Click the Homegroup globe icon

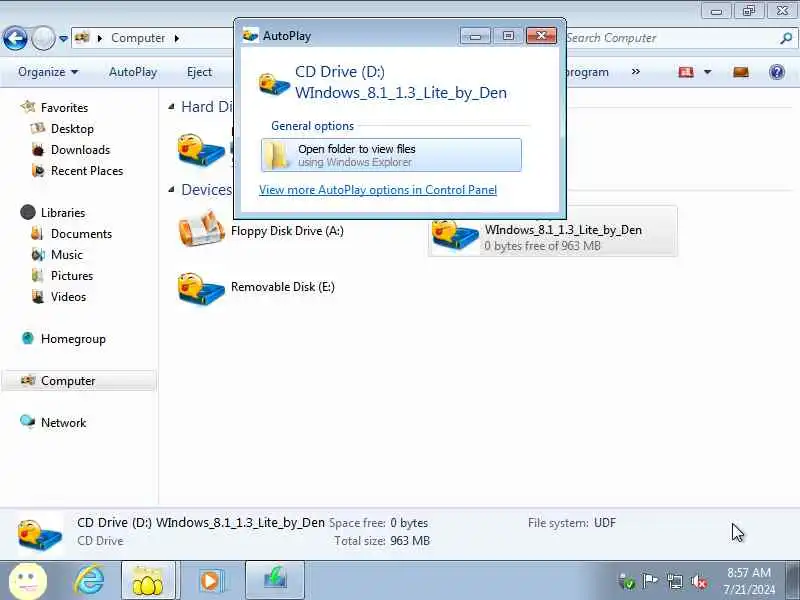(28, 338)
